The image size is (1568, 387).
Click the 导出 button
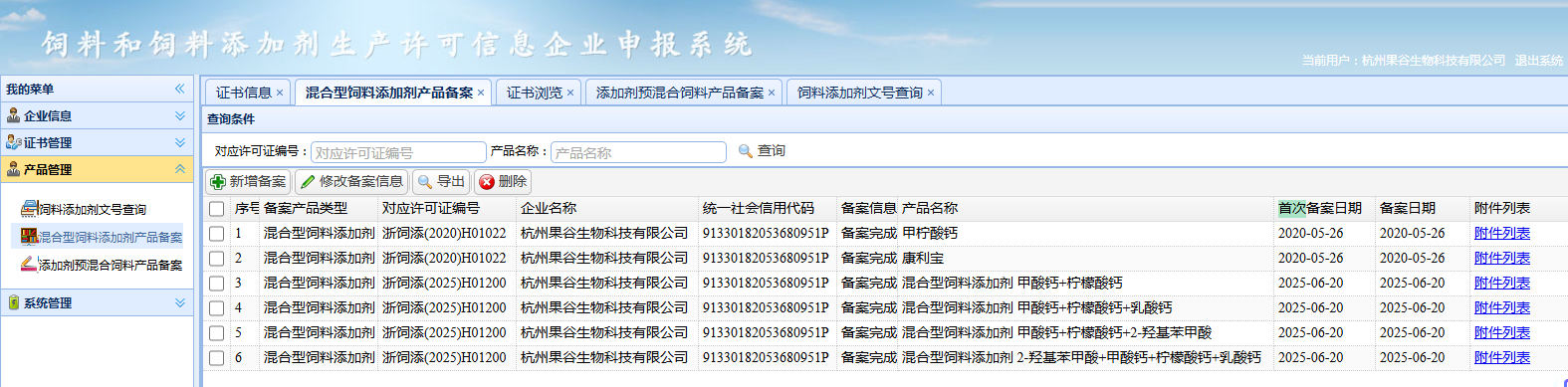pyautogui.click(x=441, y=182)
